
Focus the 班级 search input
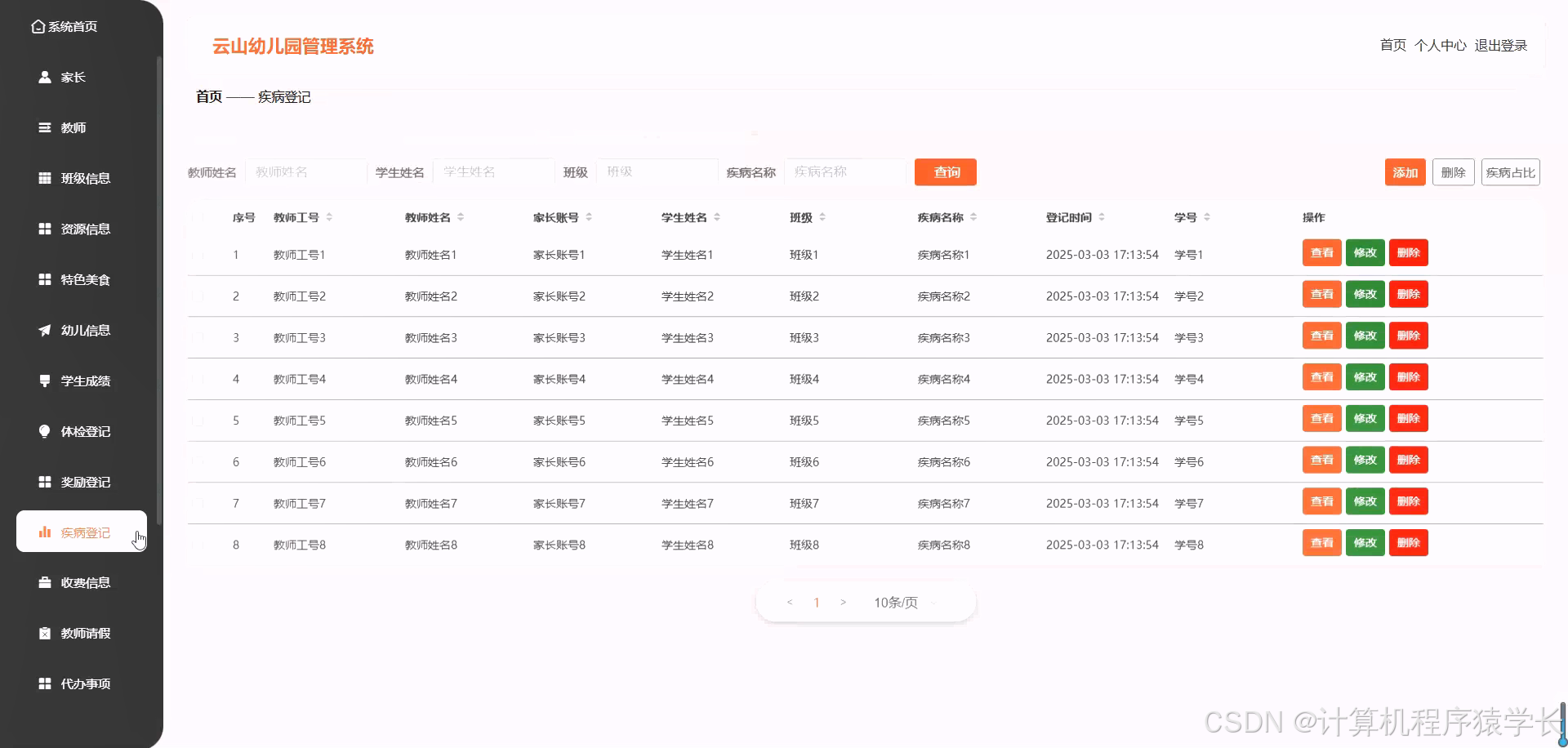[657, 172]
